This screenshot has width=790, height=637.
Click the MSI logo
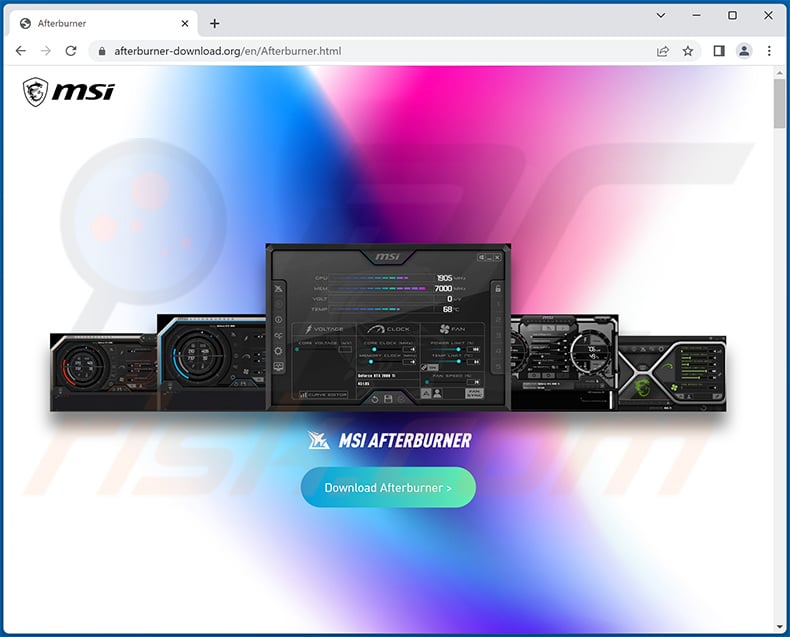69,92
